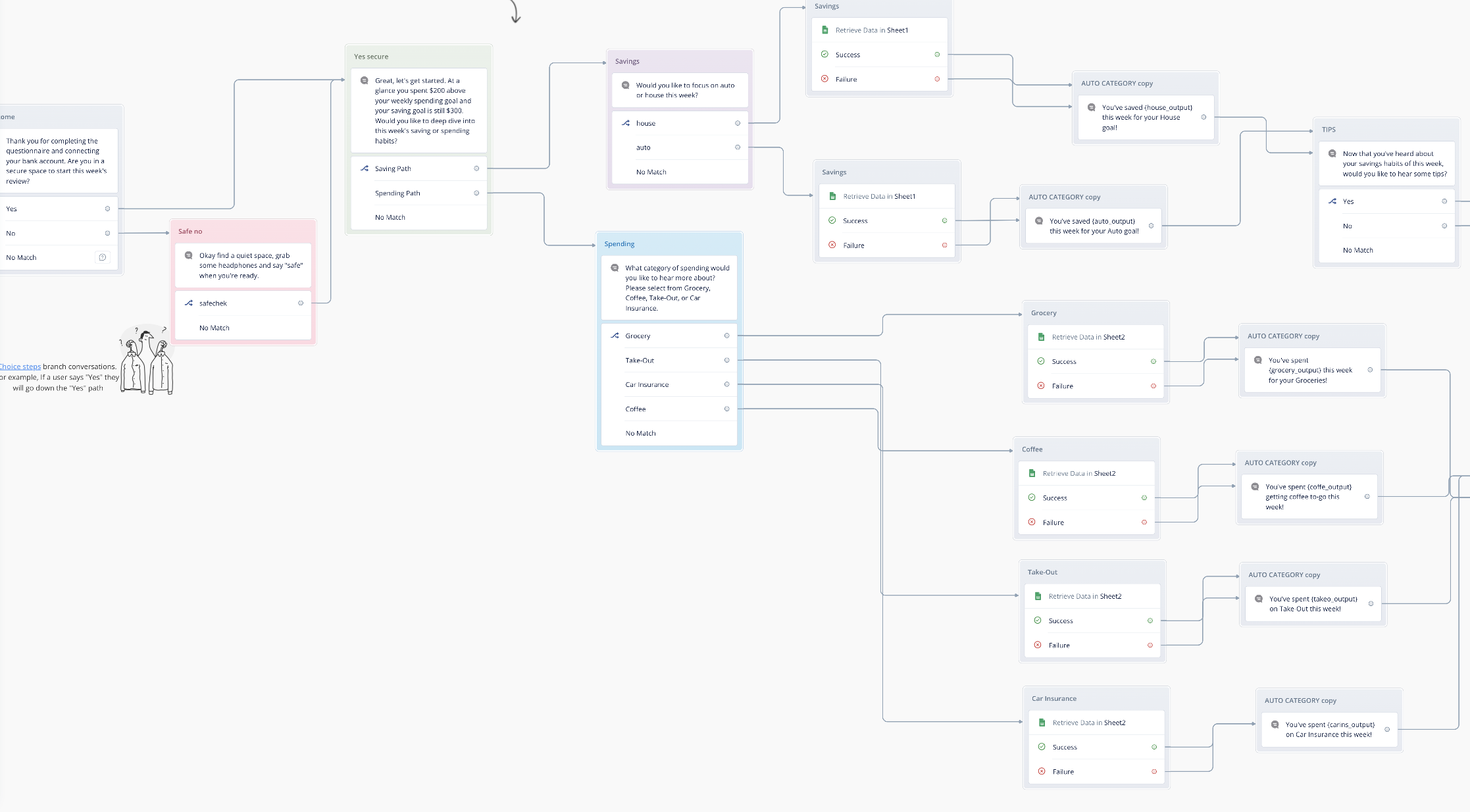Screen dimensions: 1470x812
Task: Click the speak icon in TIPS block
Action: 1332,154
